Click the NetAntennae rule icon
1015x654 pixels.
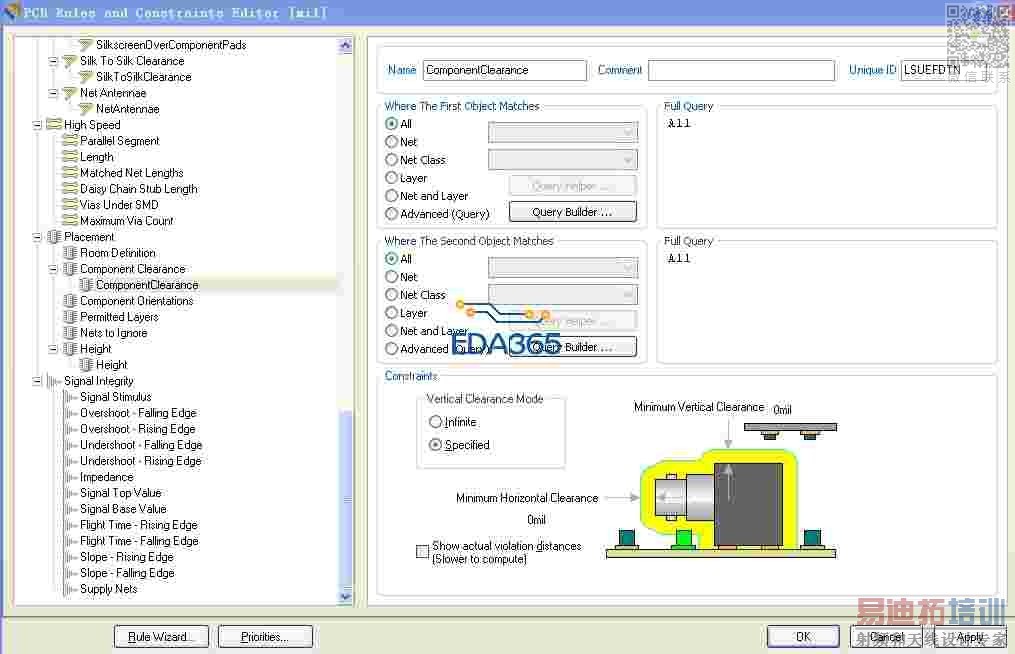85,109
